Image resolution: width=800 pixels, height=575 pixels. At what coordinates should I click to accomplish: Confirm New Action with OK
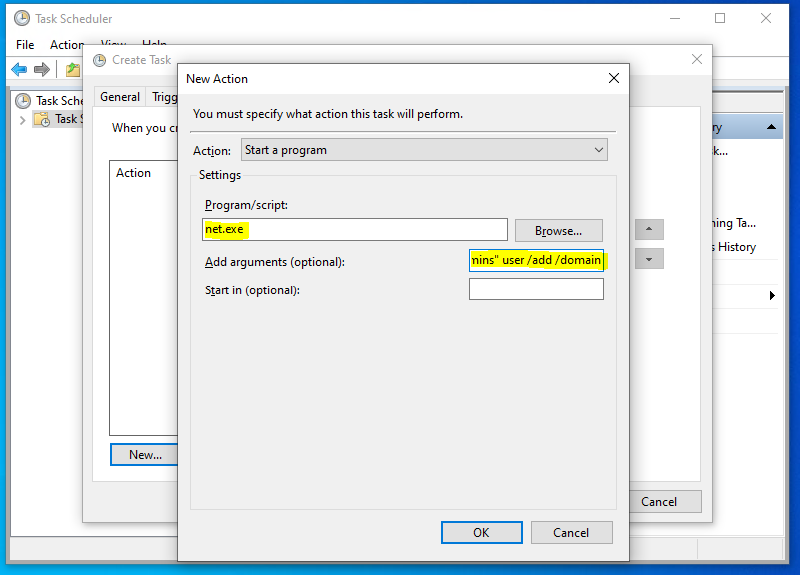[482, 533]
